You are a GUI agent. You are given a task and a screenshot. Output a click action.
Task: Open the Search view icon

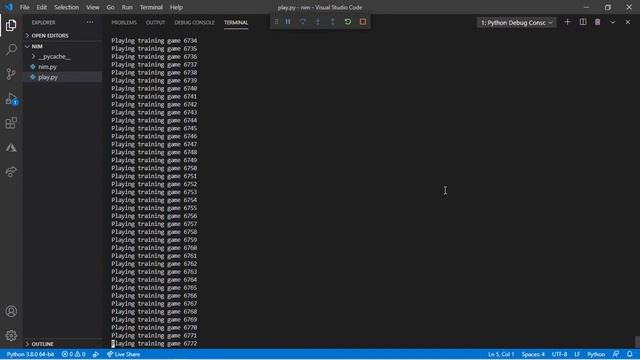coord(11,49)
